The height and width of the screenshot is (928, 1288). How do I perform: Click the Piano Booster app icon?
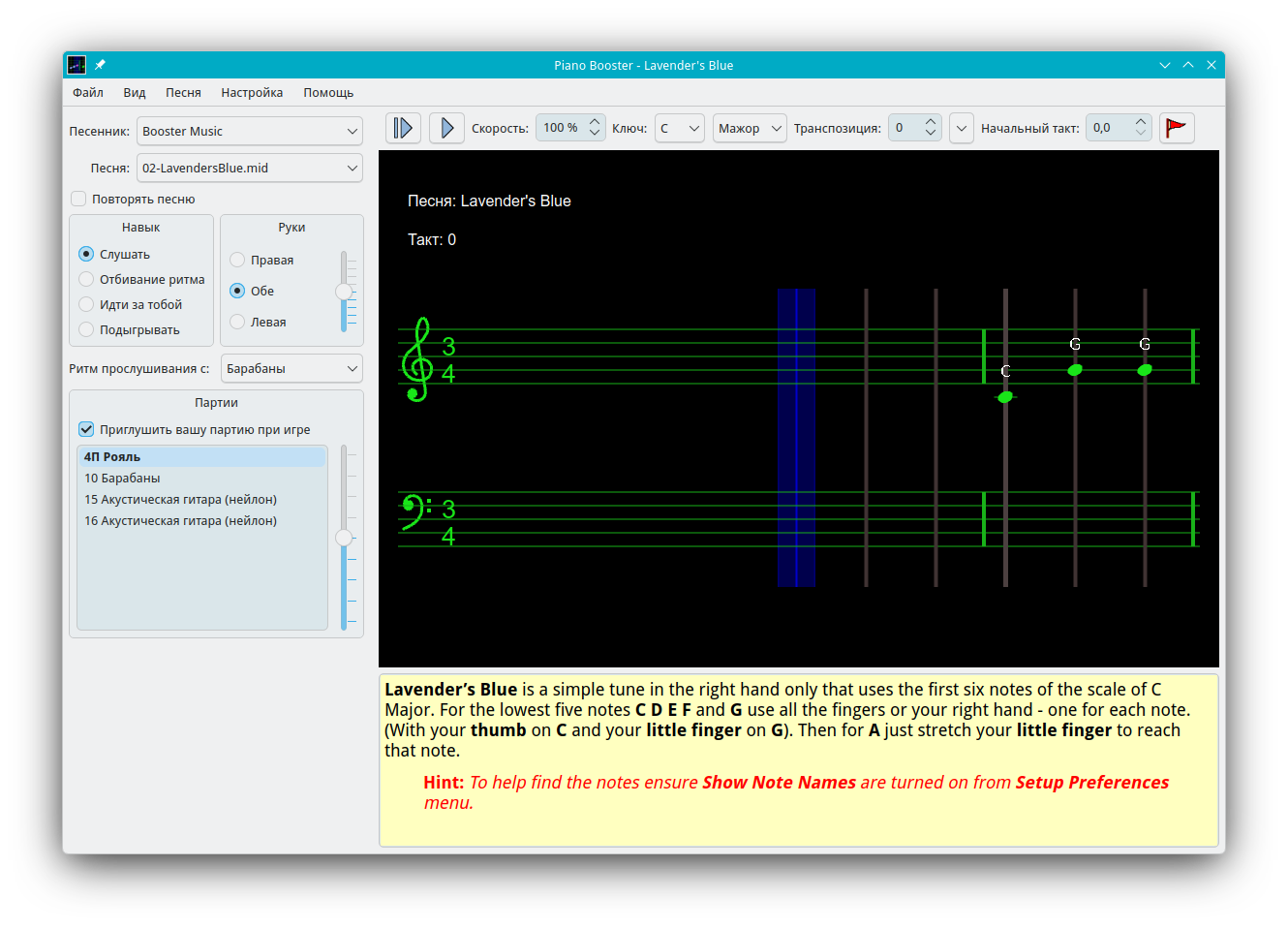(x=77, y=65)
